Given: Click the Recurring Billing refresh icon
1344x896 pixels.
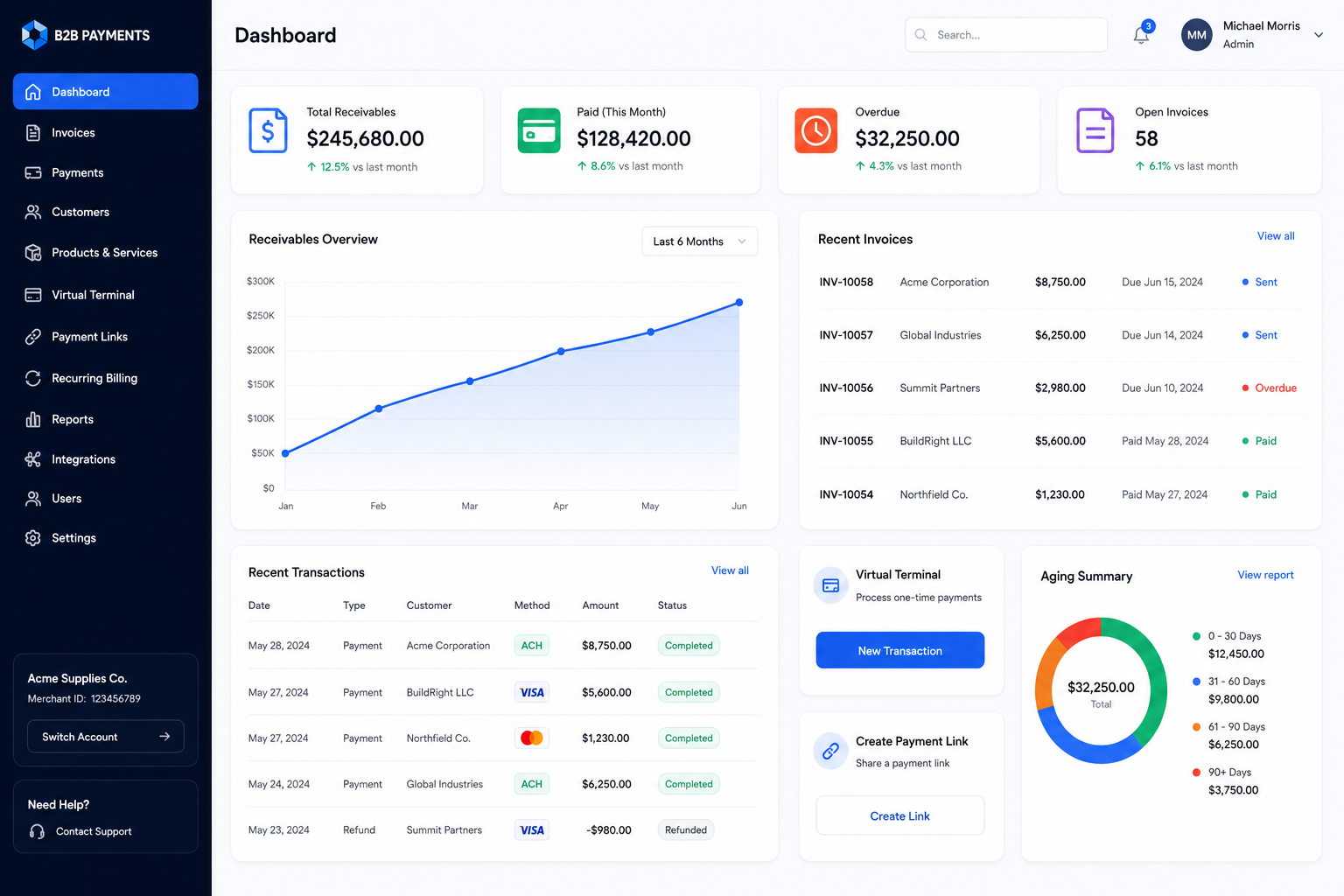Looking at the screenshot, I should click(33, 378).
